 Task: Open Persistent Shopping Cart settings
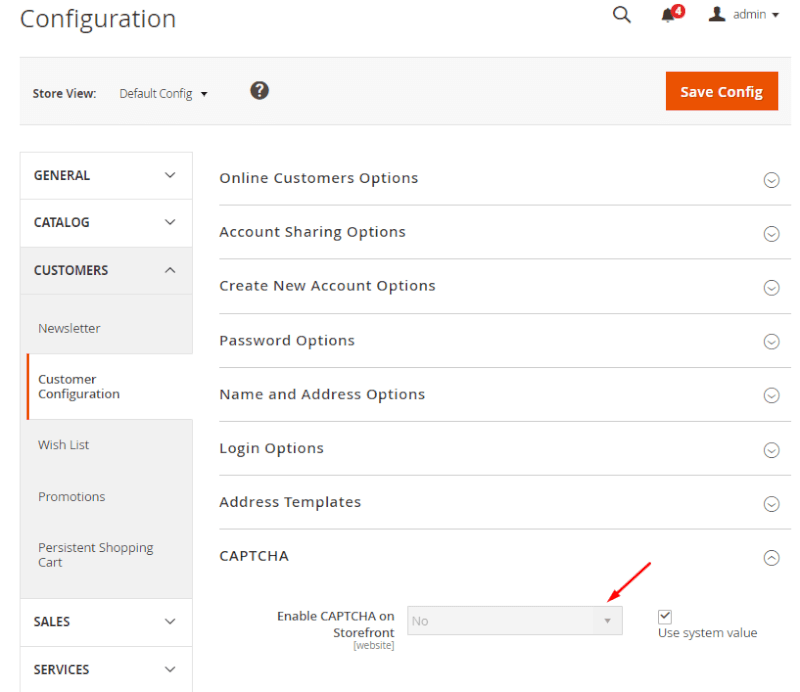coord(95,554)
